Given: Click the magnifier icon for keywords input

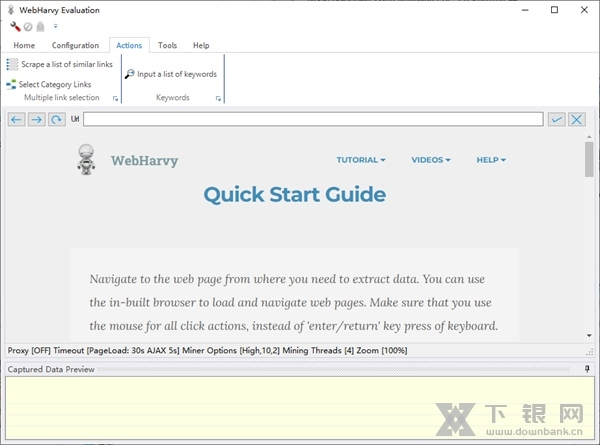Looking at the screenshot, I should [129, 74].
